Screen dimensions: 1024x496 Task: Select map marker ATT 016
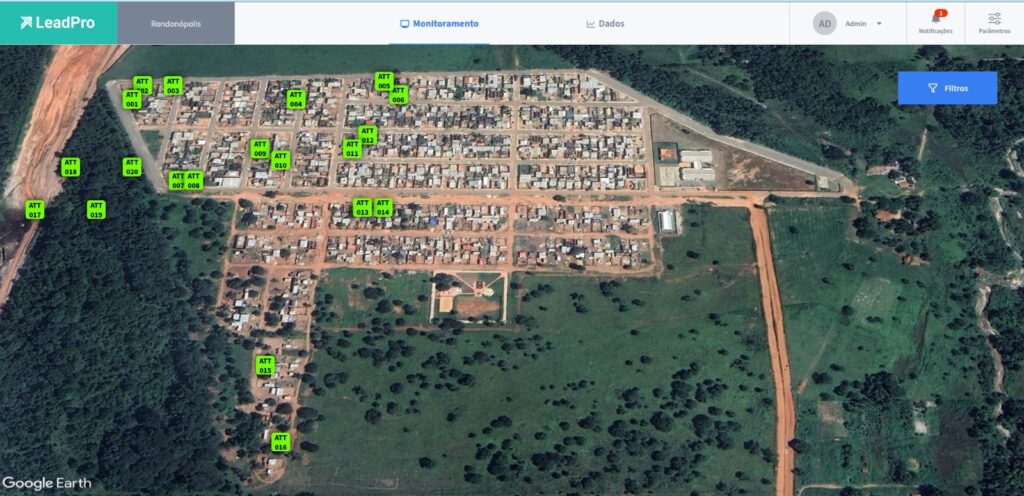(280, 441)
